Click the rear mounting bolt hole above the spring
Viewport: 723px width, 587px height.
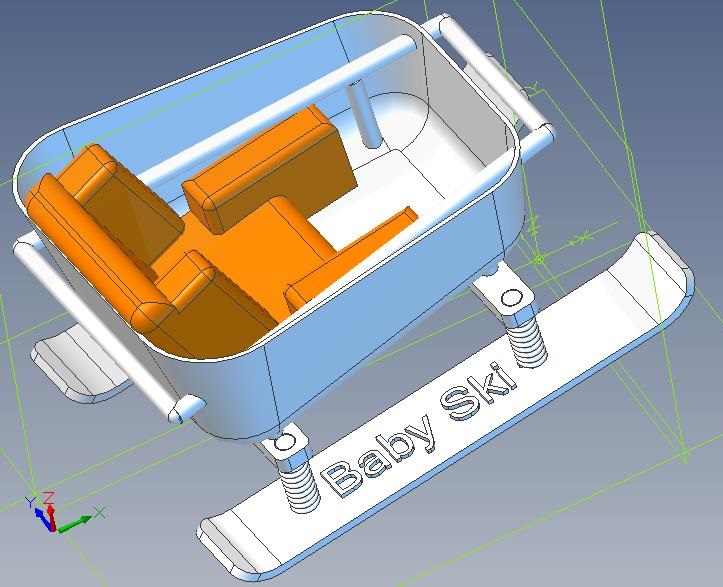pos(511,297)
